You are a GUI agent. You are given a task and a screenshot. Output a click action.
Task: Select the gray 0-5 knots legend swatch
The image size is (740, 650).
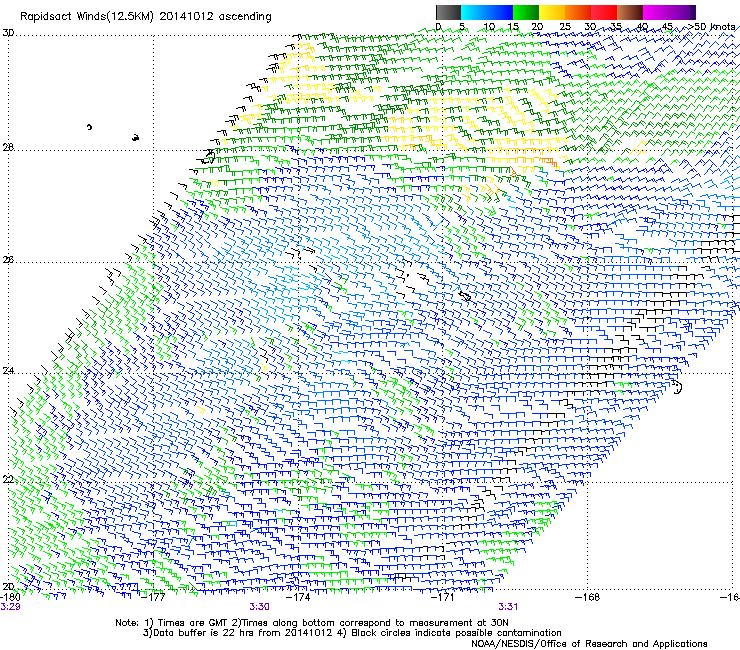pyautogui.click(x=448, y=12)
